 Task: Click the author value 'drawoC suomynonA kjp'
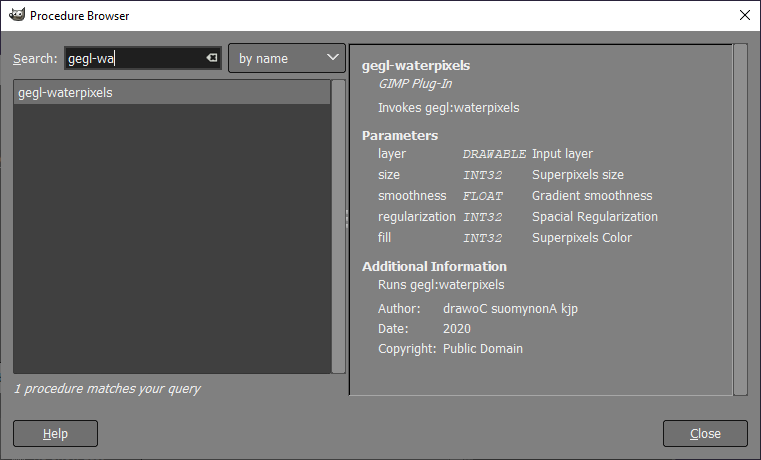click(510, 309)
